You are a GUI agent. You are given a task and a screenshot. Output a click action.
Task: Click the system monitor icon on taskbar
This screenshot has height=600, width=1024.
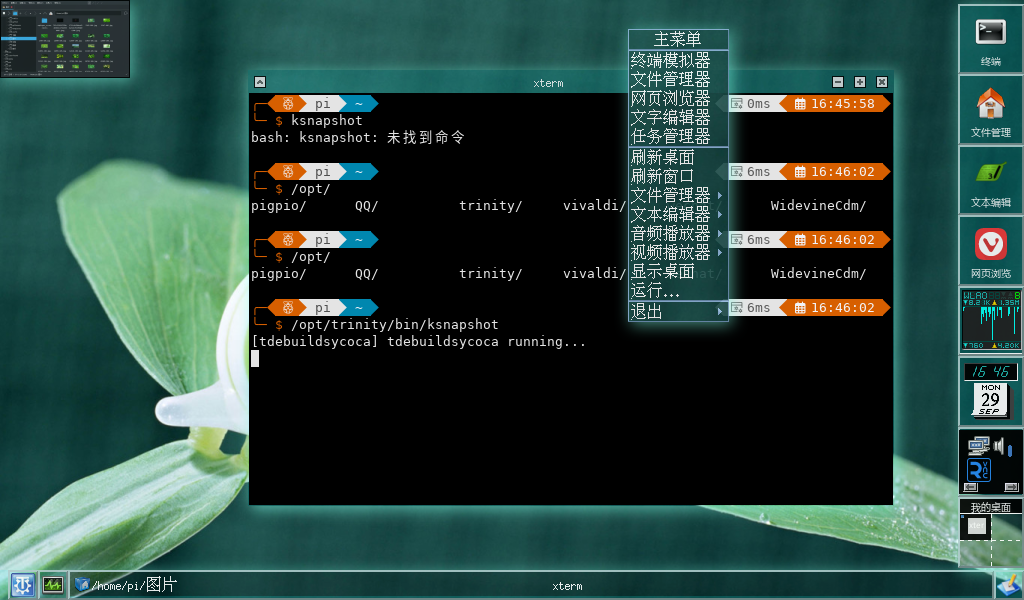click(53, 585)
